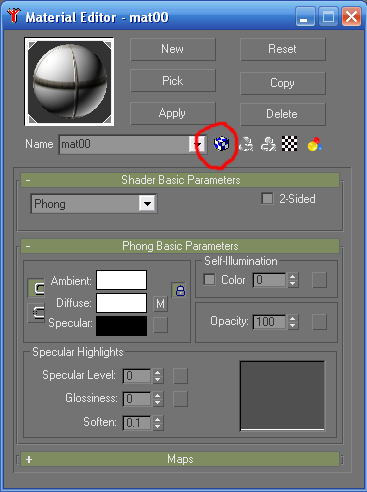Click the Self-Illumination value field

coord(269,280)
